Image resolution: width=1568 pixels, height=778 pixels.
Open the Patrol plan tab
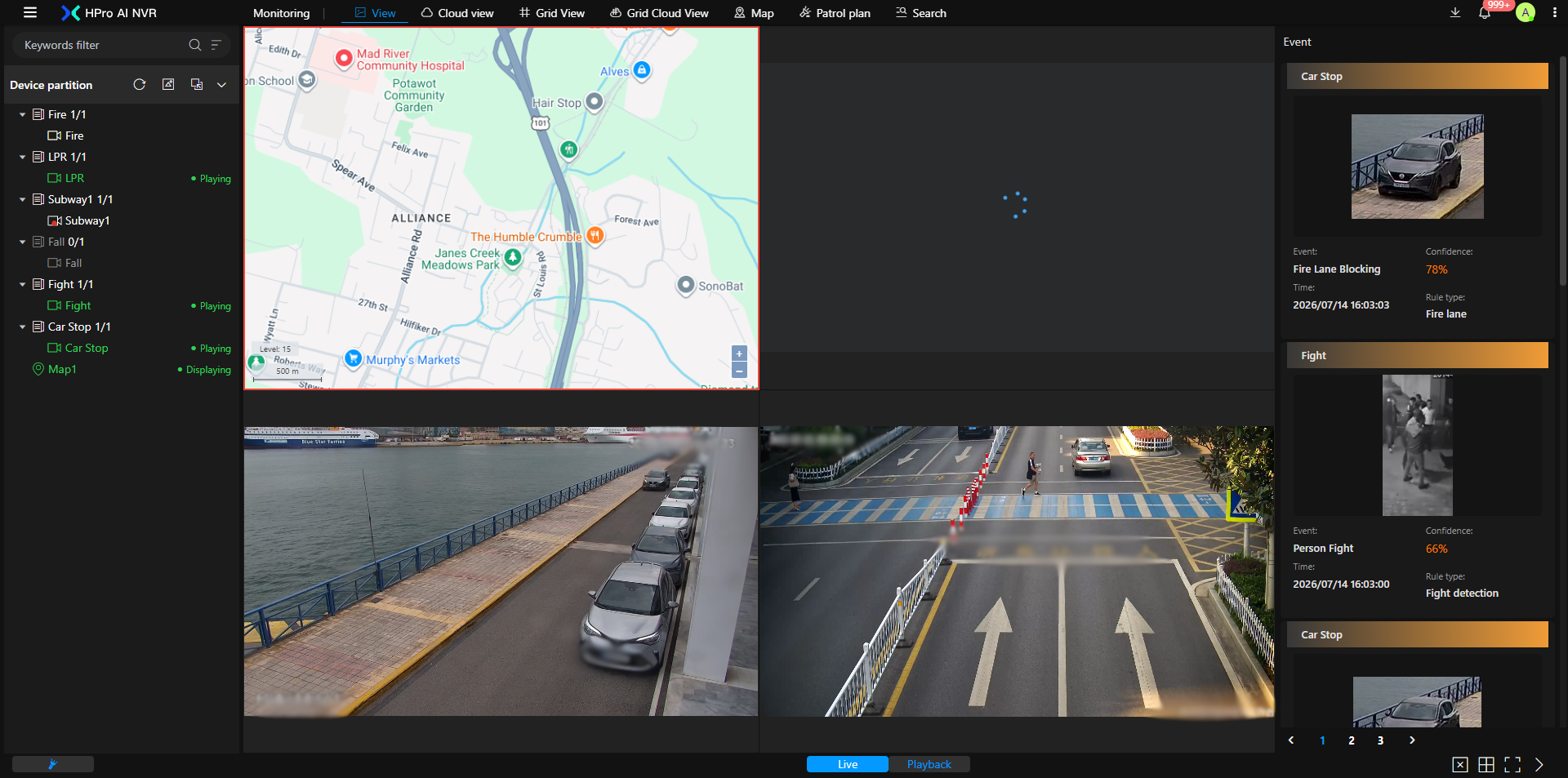tap(835, 13)
